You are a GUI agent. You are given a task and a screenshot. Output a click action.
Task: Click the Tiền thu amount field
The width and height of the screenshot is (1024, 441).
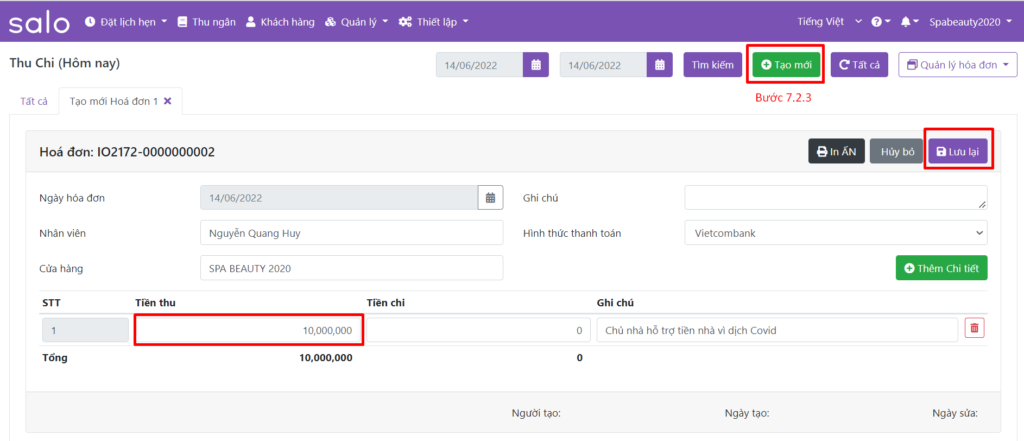(x=248, y=330)
